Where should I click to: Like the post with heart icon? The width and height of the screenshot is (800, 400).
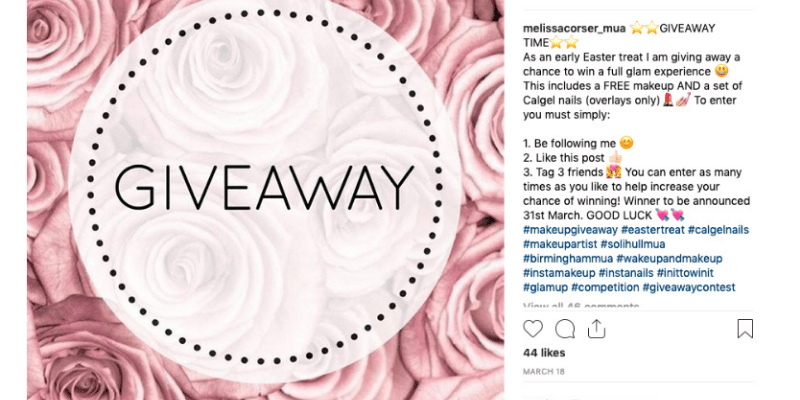pos(533,329)
